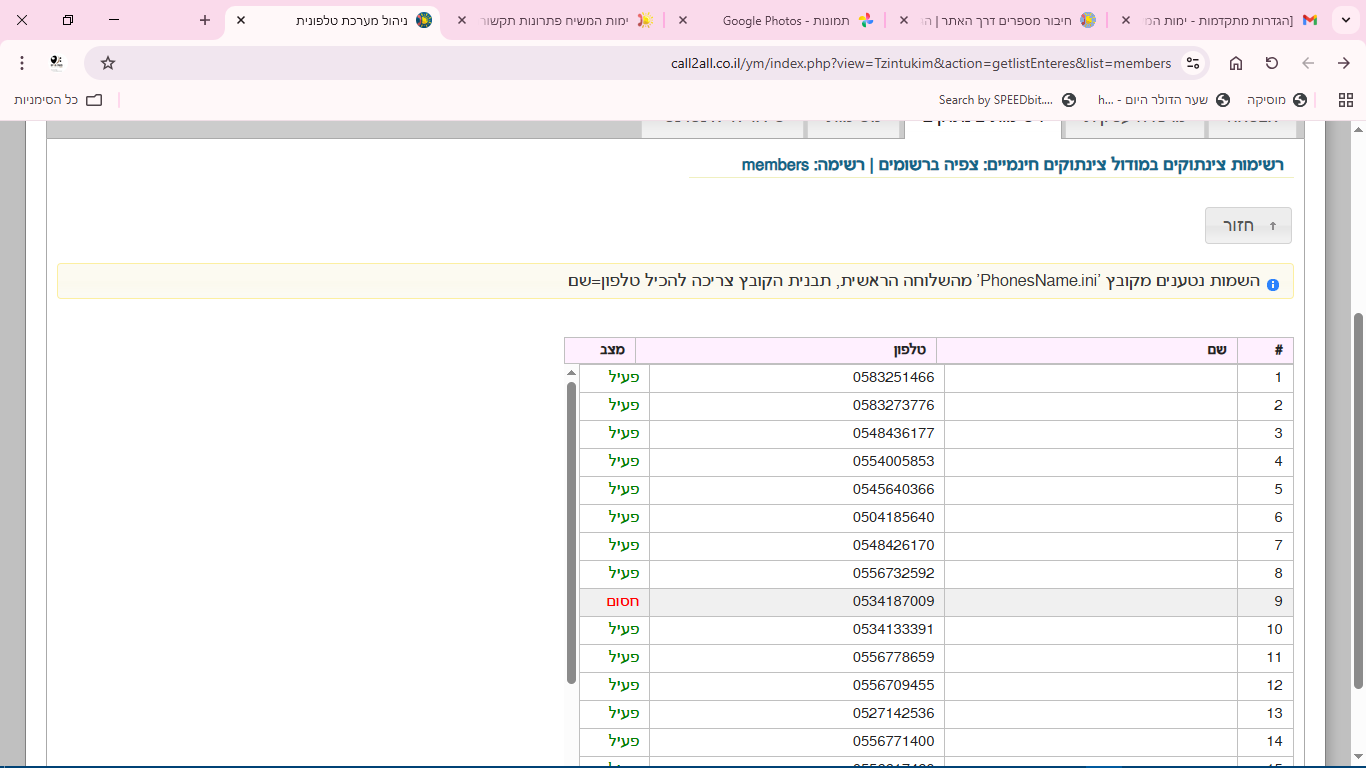Screen dimensions: 1366x768
Task: Go back using the browser back arrow
Action: pyautogui.click(x=1308, y=63)
